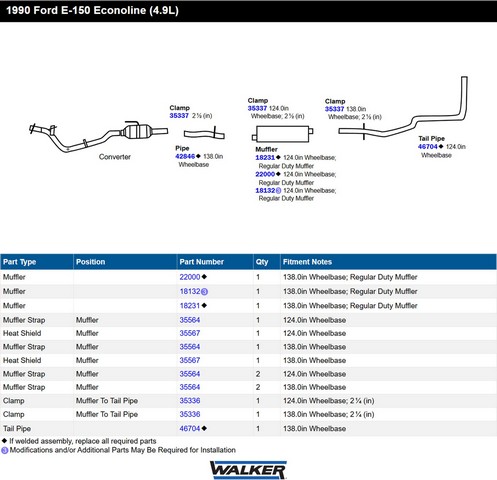The height and width of the screenshot is (480, 497).
Task: Select the 'Pipe' heading above 42846
Action: click(182, 148)
